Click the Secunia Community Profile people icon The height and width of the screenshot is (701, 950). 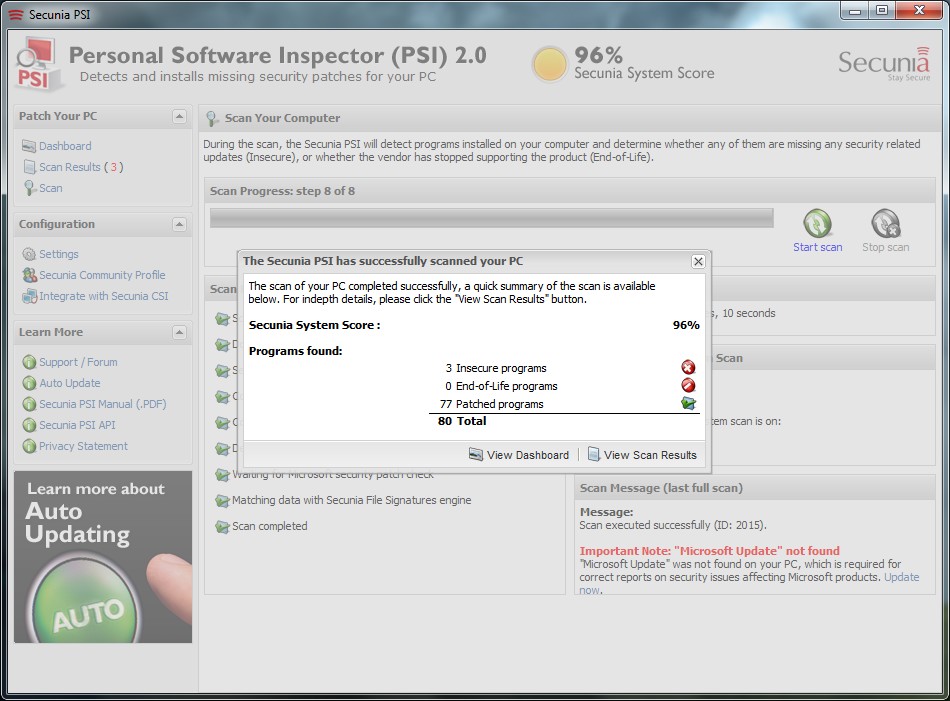[29, 275]
